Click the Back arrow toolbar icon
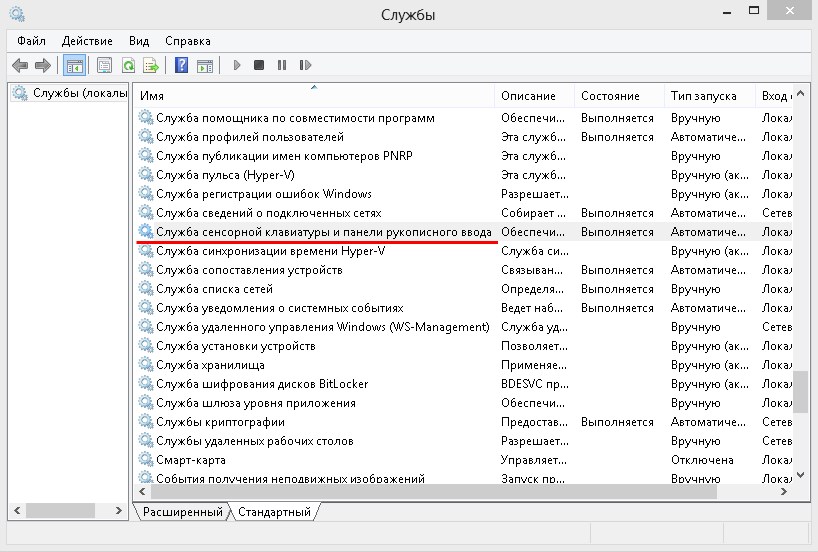 point(20,65)
